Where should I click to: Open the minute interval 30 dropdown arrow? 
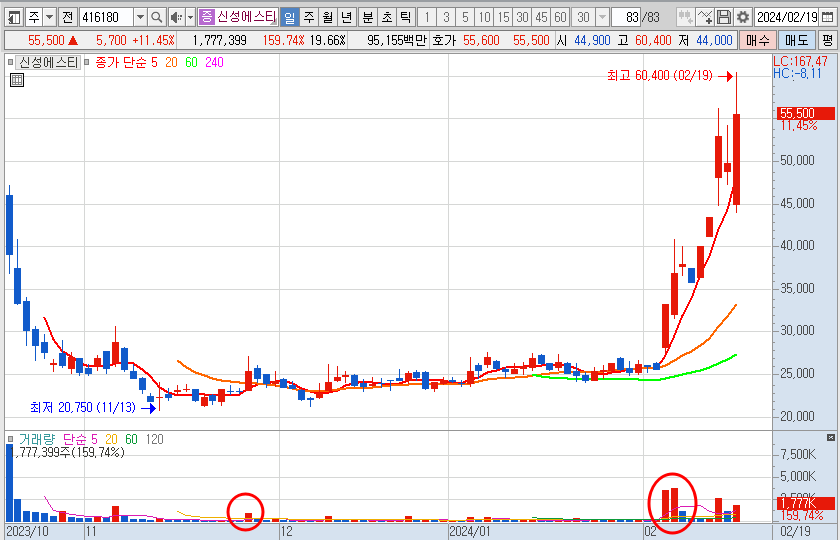pos(602,18)
